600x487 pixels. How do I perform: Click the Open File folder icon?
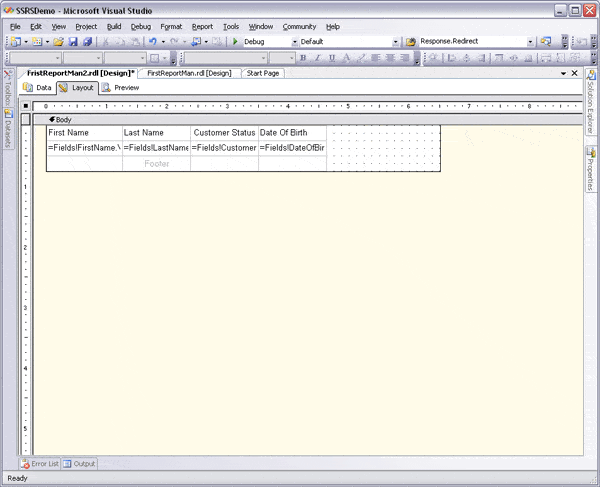tap(59, 42)
